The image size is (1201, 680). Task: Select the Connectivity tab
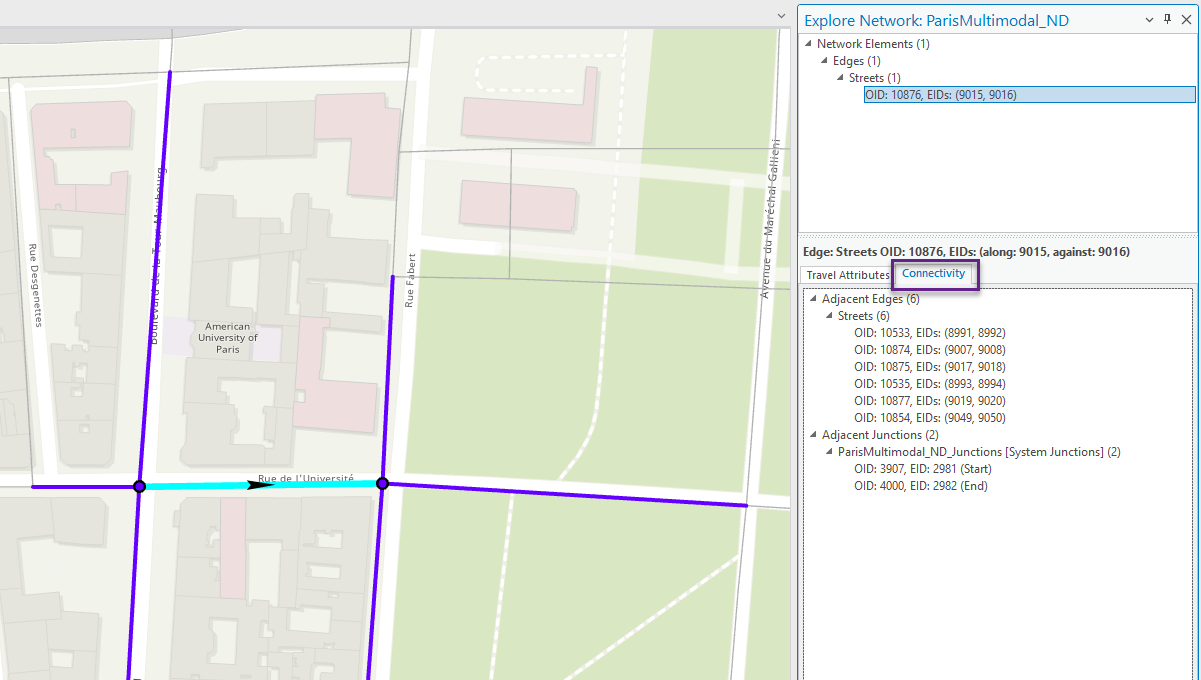coord(934,272)
